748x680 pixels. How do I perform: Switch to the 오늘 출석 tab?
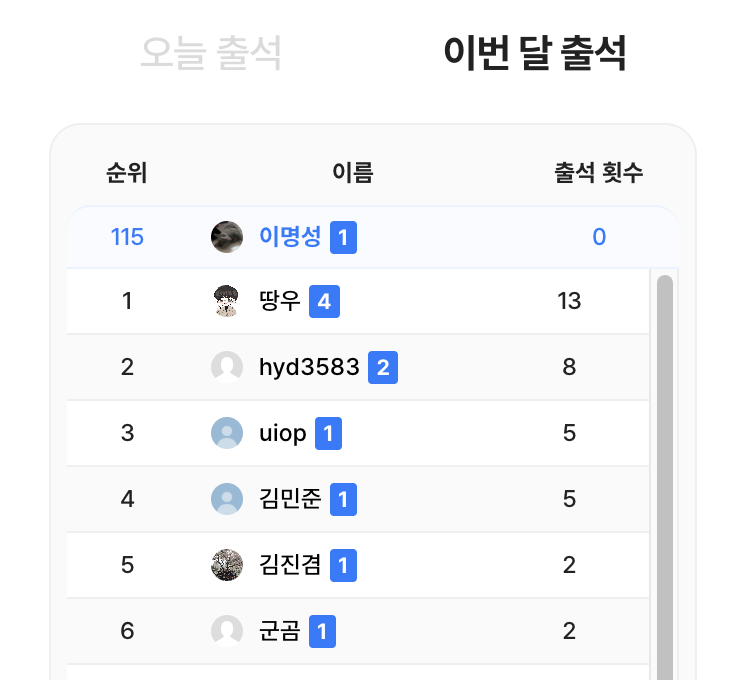click(x=211, y=53)
